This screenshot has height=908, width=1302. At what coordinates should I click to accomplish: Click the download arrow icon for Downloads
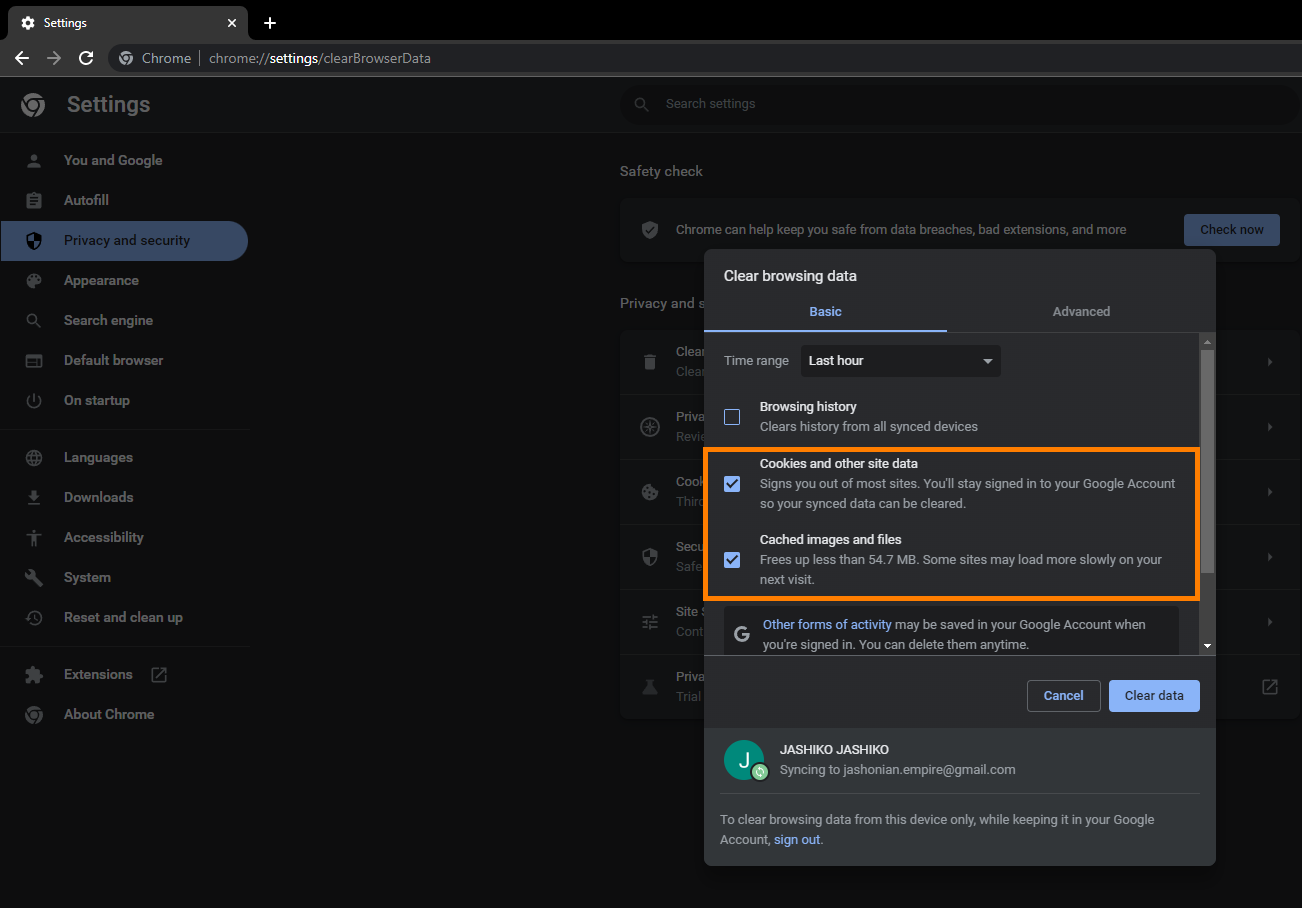34,497
